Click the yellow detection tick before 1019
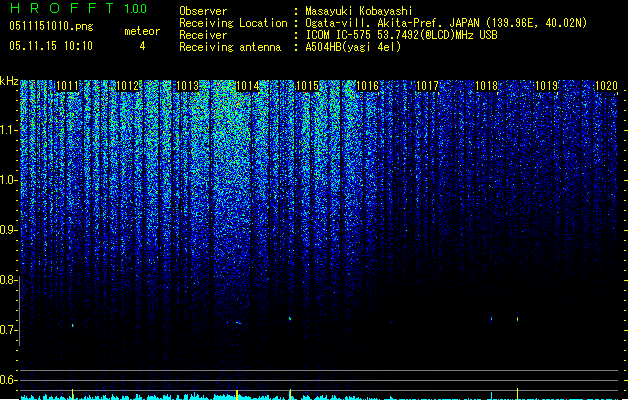629x400 pixels. (x=517, y=393)
